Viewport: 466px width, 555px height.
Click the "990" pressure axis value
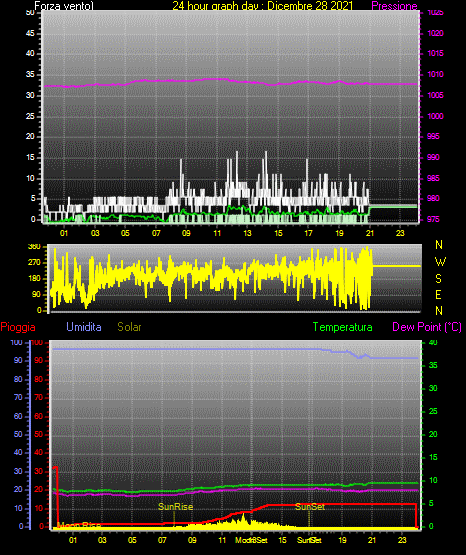point(433,157)
